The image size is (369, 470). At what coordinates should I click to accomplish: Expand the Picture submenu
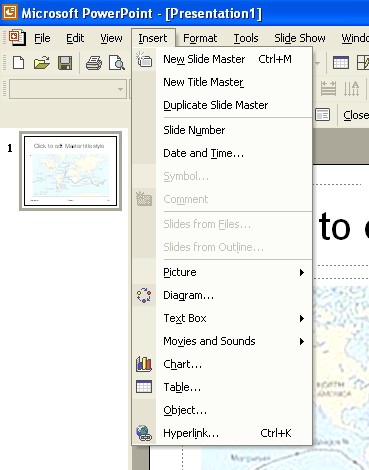[x=222, y=272]
